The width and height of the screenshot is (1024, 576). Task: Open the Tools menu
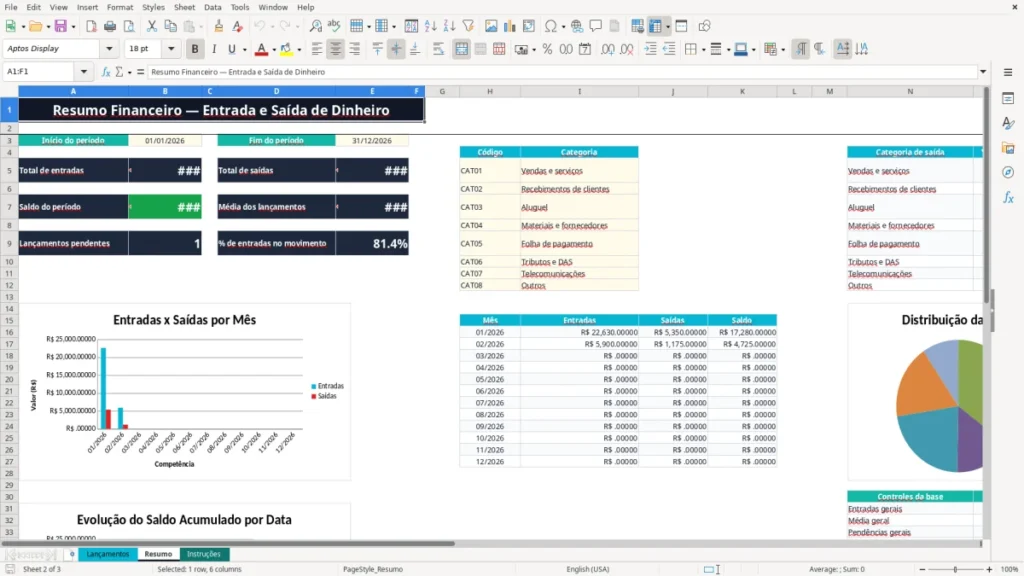pos(240,7)
